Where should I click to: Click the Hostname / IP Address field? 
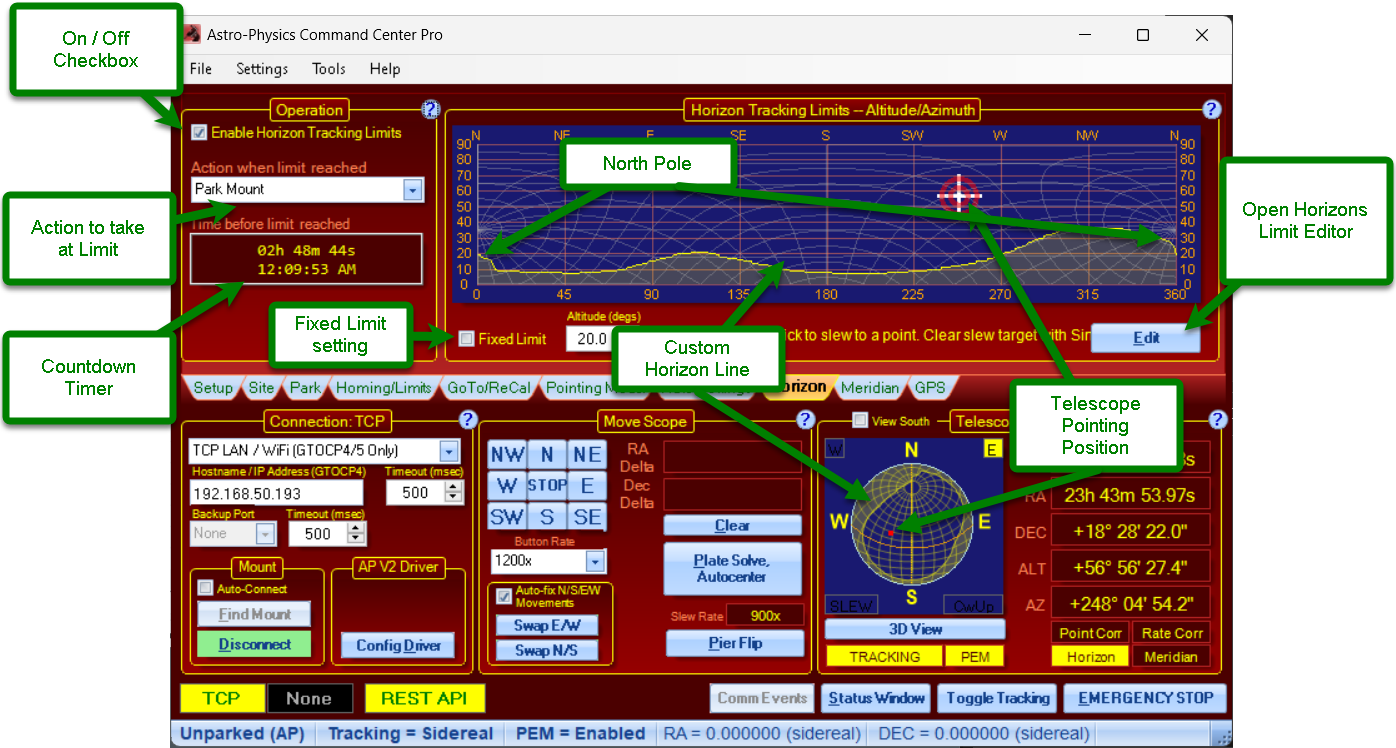point(277,493)
